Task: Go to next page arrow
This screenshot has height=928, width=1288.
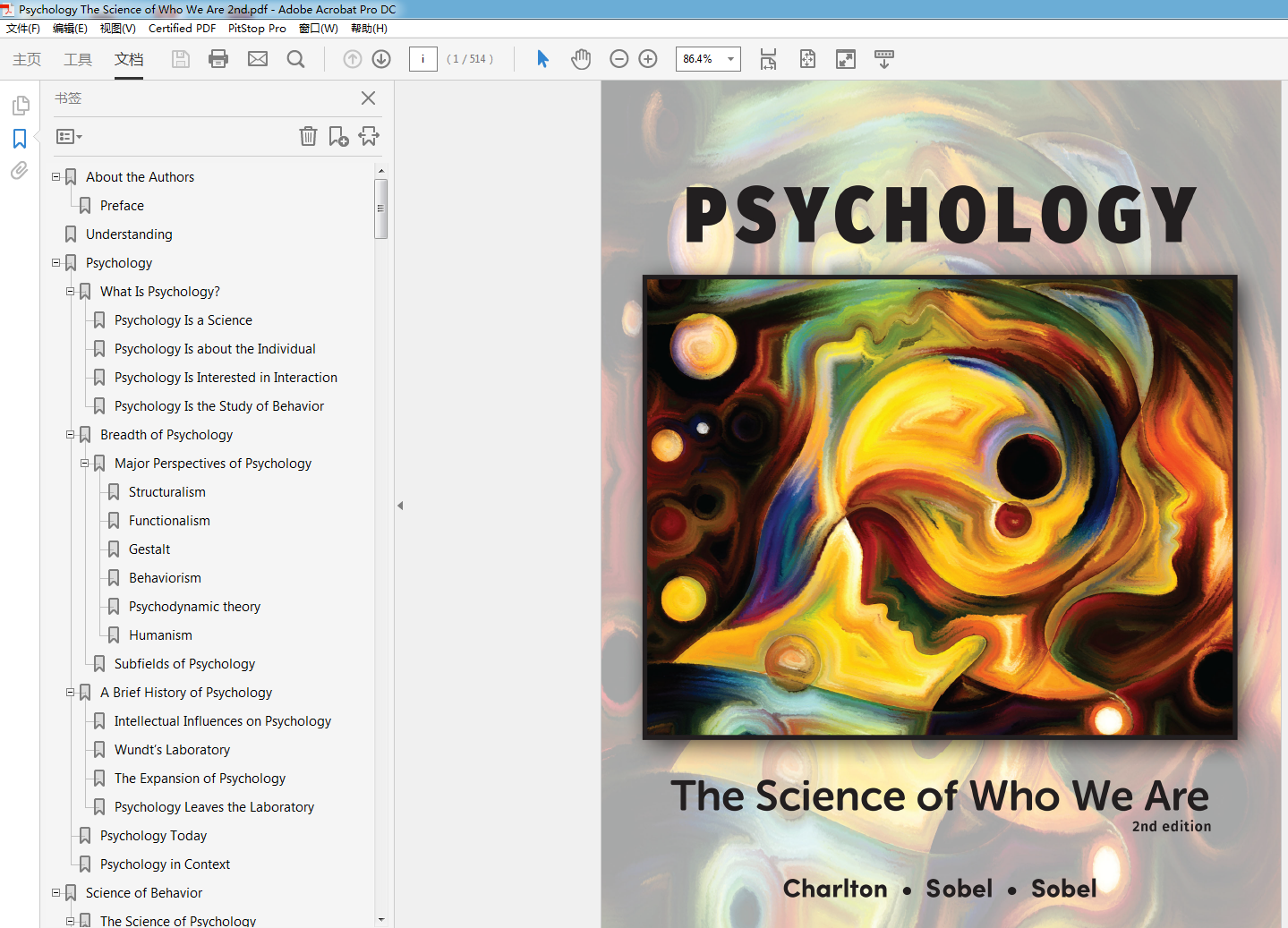Action: click(x=381, y=59)
